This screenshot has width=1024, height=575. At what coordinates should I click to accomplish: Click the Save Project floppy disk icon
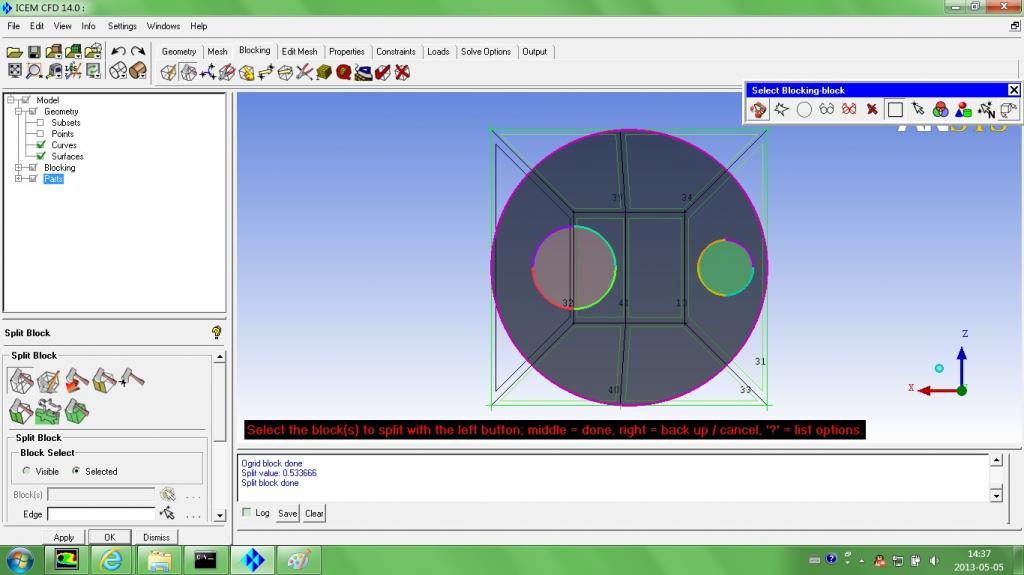tap(34, 52)
